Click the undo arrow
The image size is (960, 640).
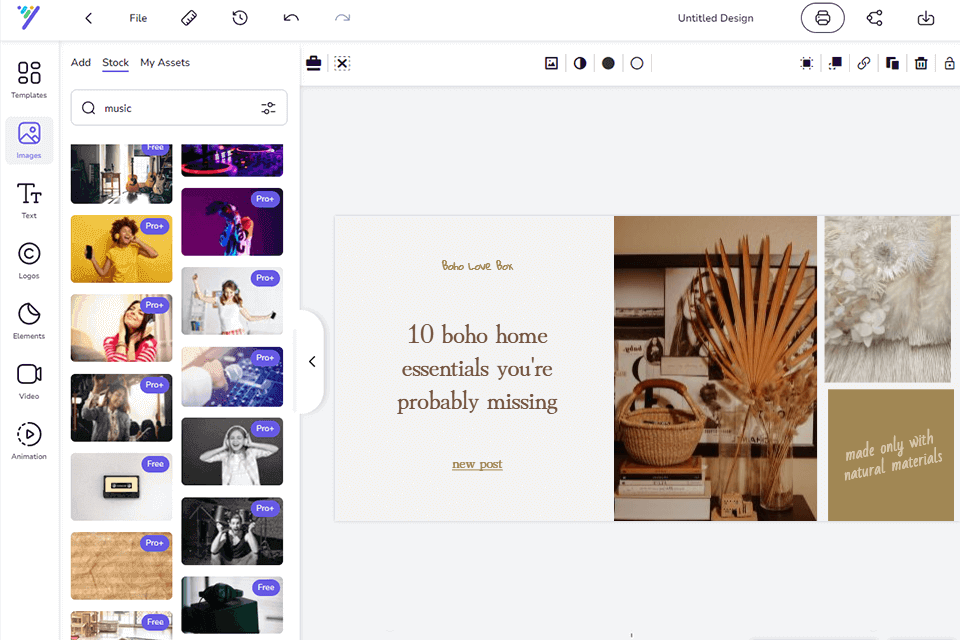[x=291, y=18]
